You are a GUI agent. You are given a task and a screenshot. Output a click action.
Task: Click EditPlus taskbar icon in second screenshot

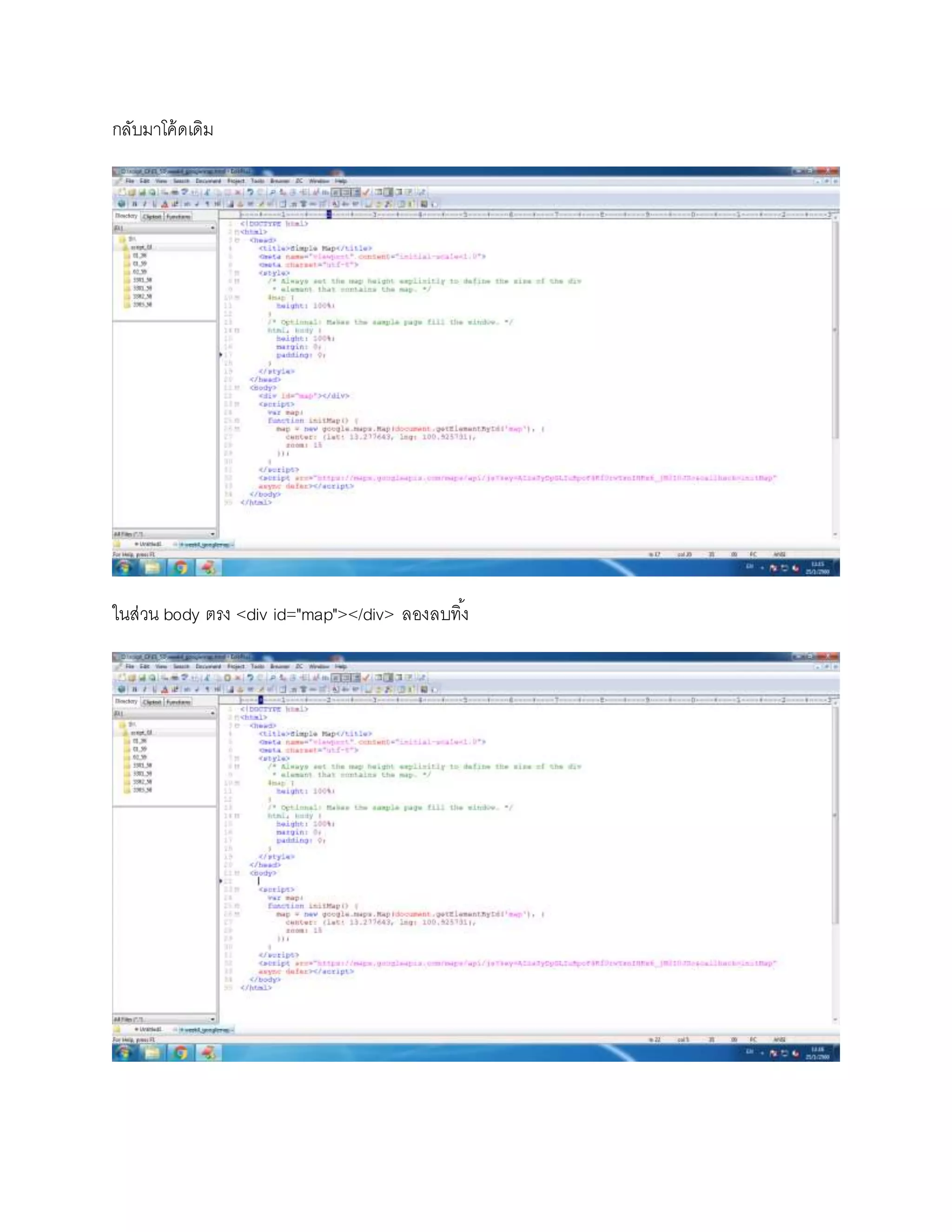pos(209,1053)
